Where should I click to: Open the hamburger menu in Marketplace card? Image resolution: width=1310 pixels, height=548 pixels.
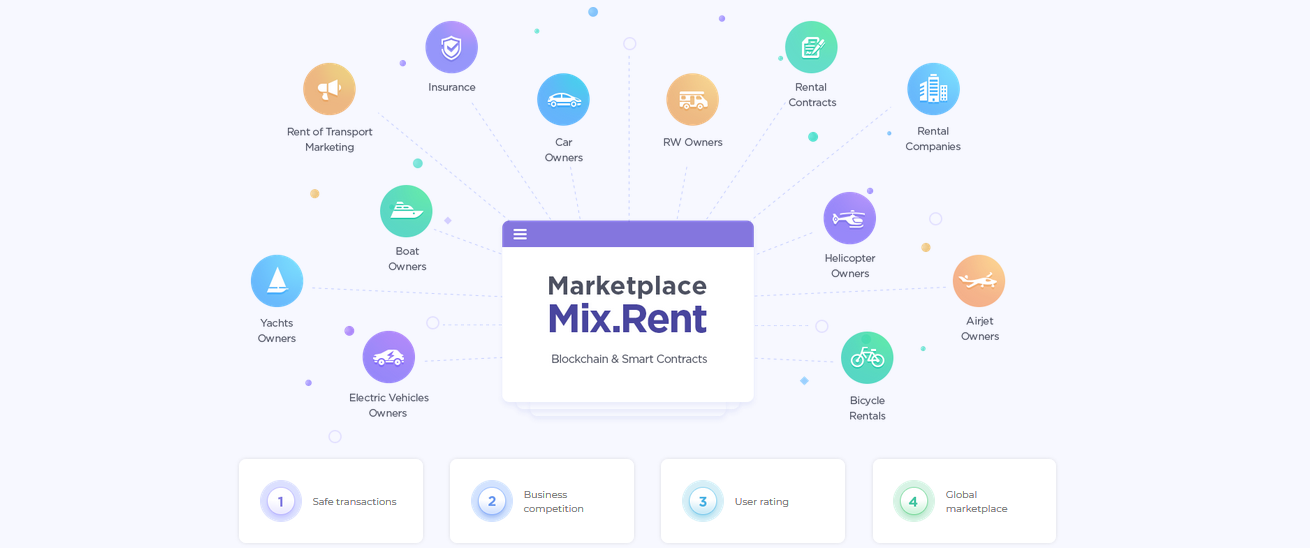520,234
